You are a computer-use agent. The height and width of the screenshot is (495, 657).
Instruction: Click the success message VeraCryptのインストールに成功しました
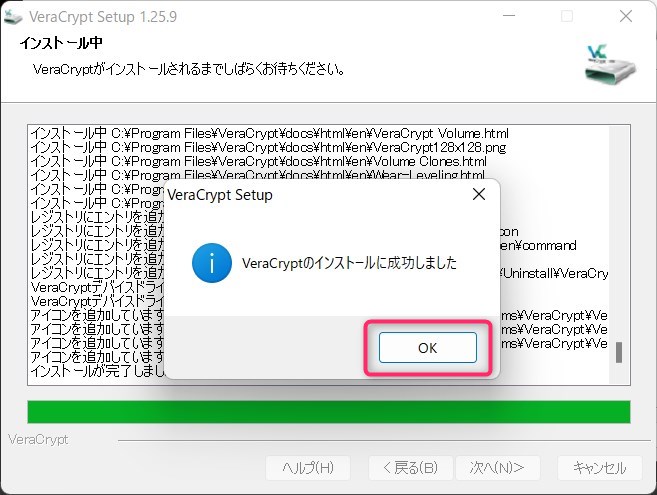(x=349, y=263)
